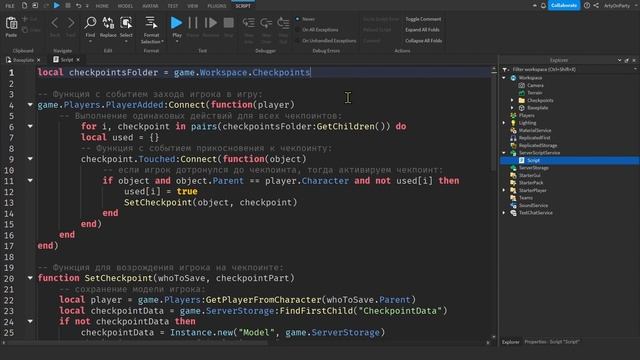Open notifications bell icon

tap(543, 6)
